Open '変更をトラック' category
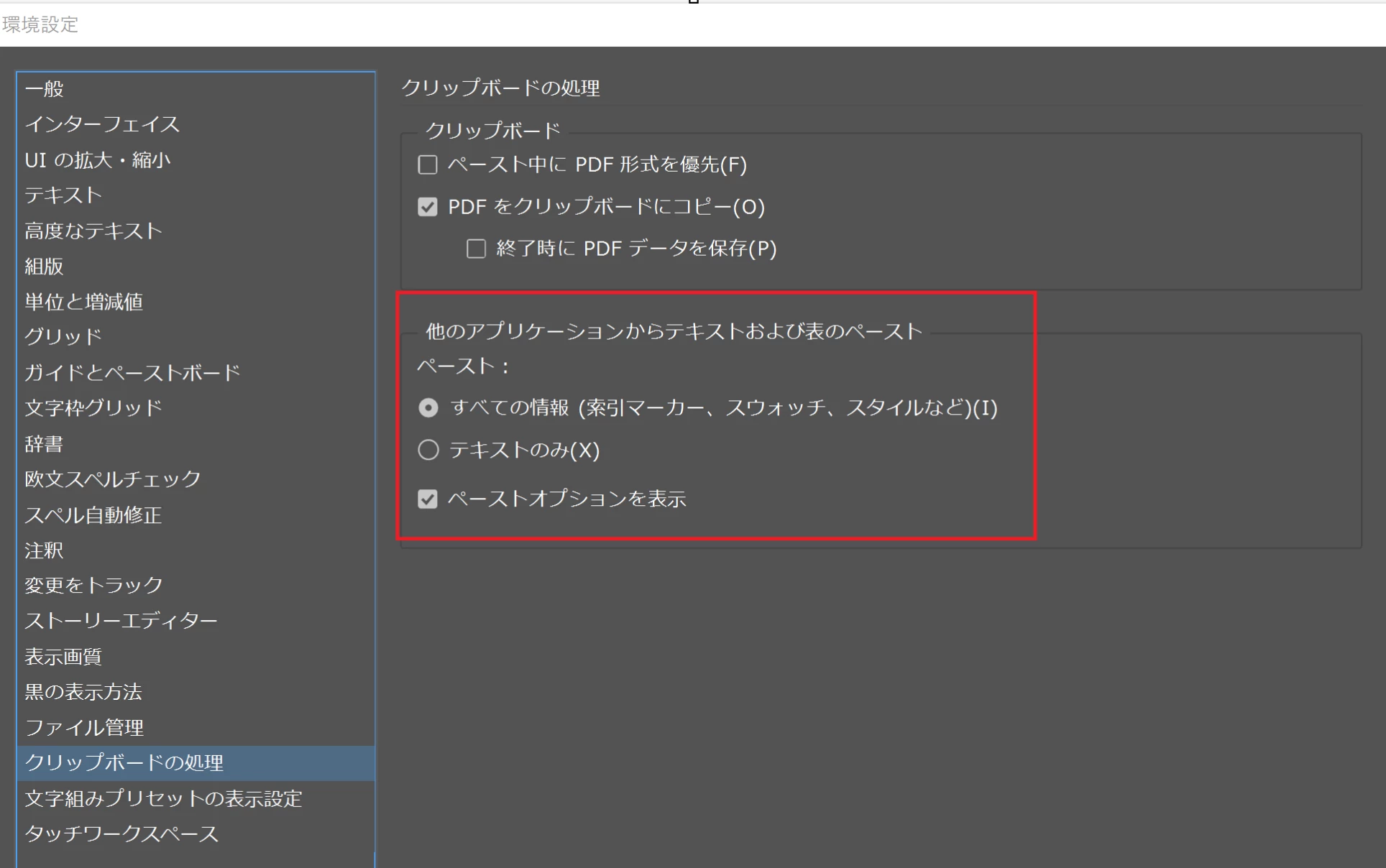This screenshot has width=1386, height=868. coord(93,586)
